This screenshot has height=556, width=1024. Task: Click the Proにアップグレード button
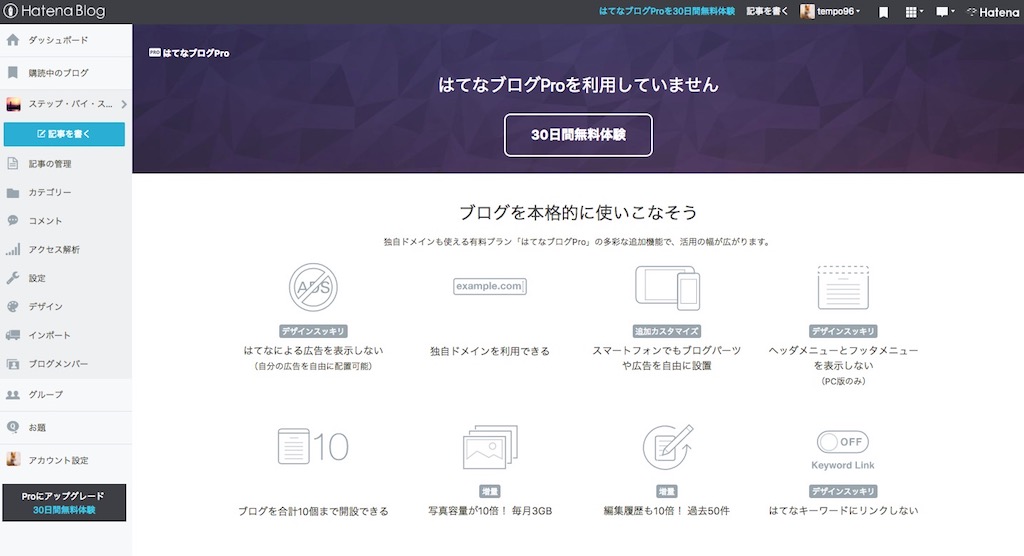[64, 502]
